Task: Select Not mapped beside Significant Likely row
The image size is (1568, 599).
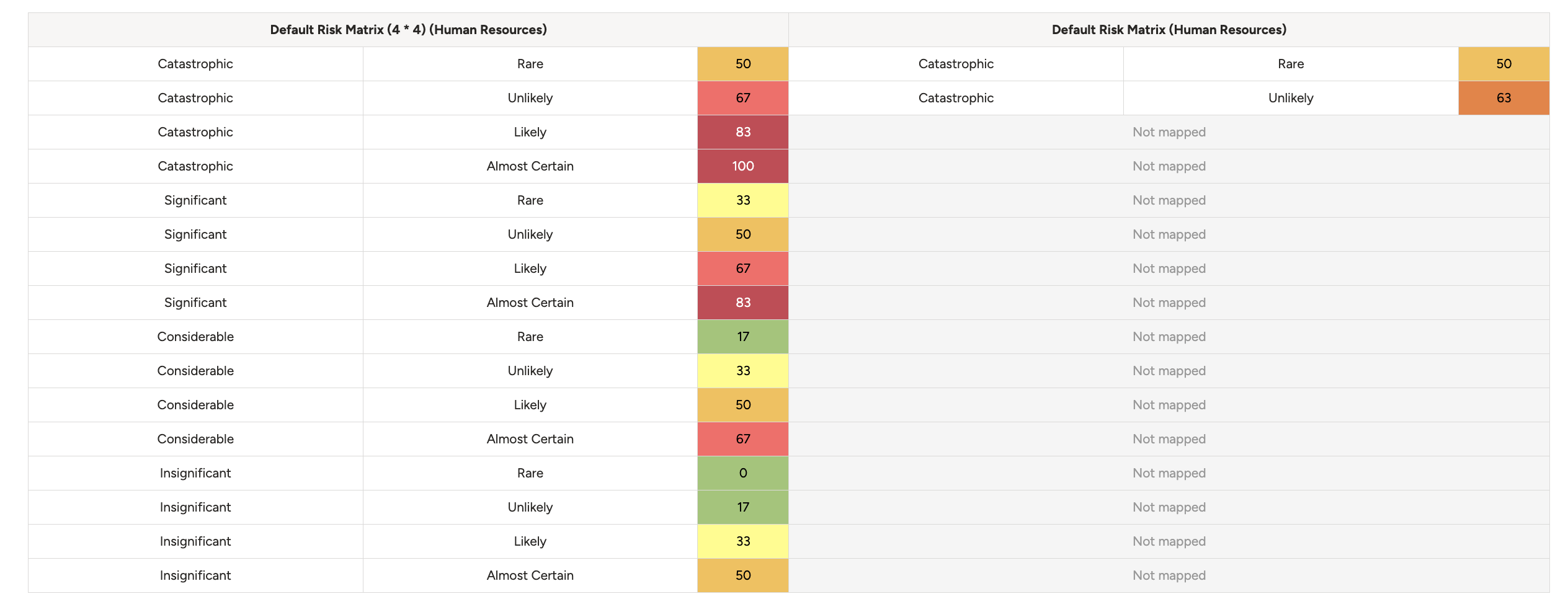Action: (x=1169, y=268)
